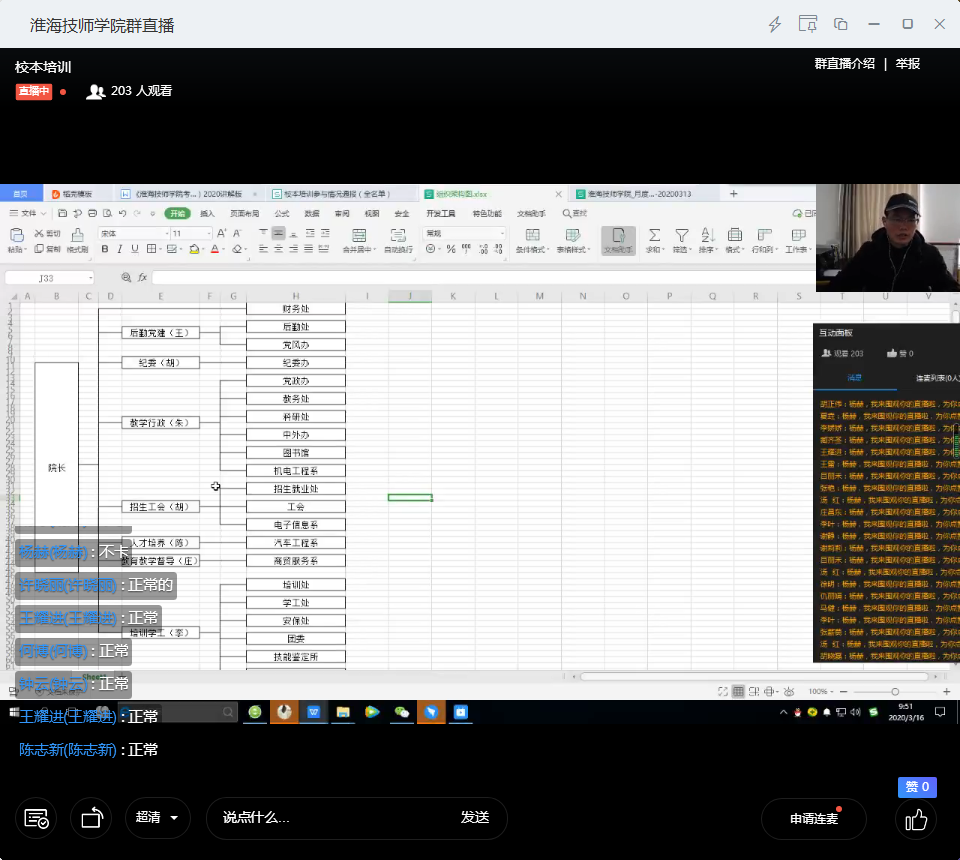
Task: Open the 群直播介绍 link
Action: point(844,64)
